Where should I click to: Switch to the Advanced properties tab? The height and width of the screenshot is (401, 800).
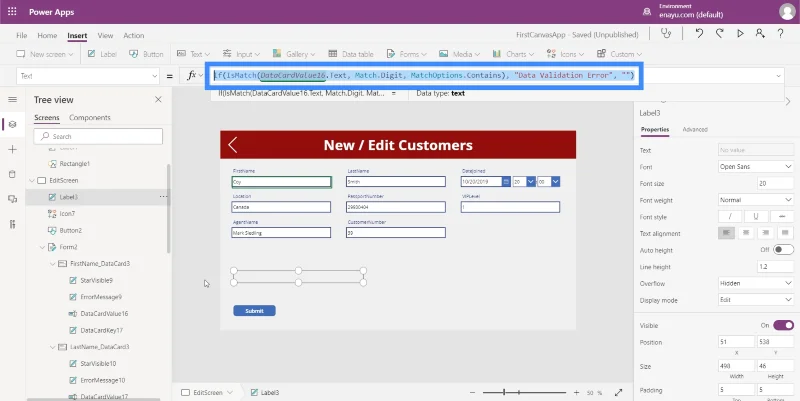[x=695, y=129]
